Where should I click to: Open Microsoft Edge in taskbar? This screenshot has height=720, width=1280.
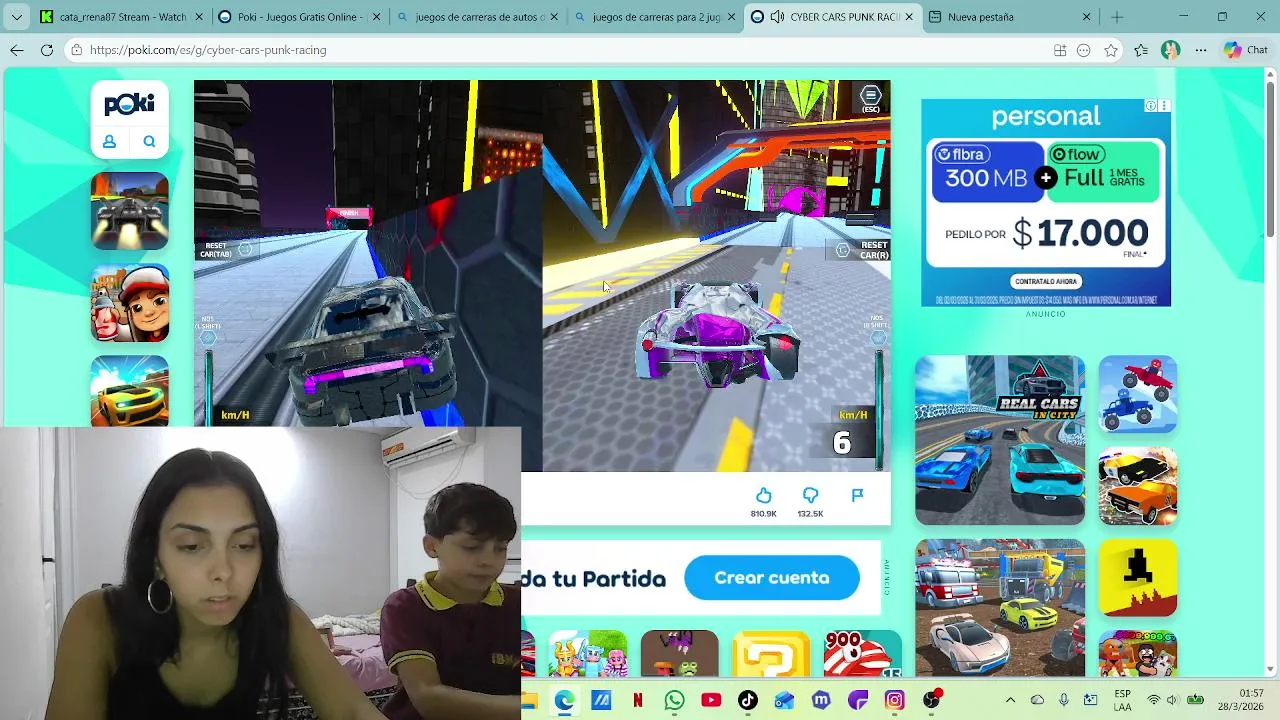(x=564, y=700)
